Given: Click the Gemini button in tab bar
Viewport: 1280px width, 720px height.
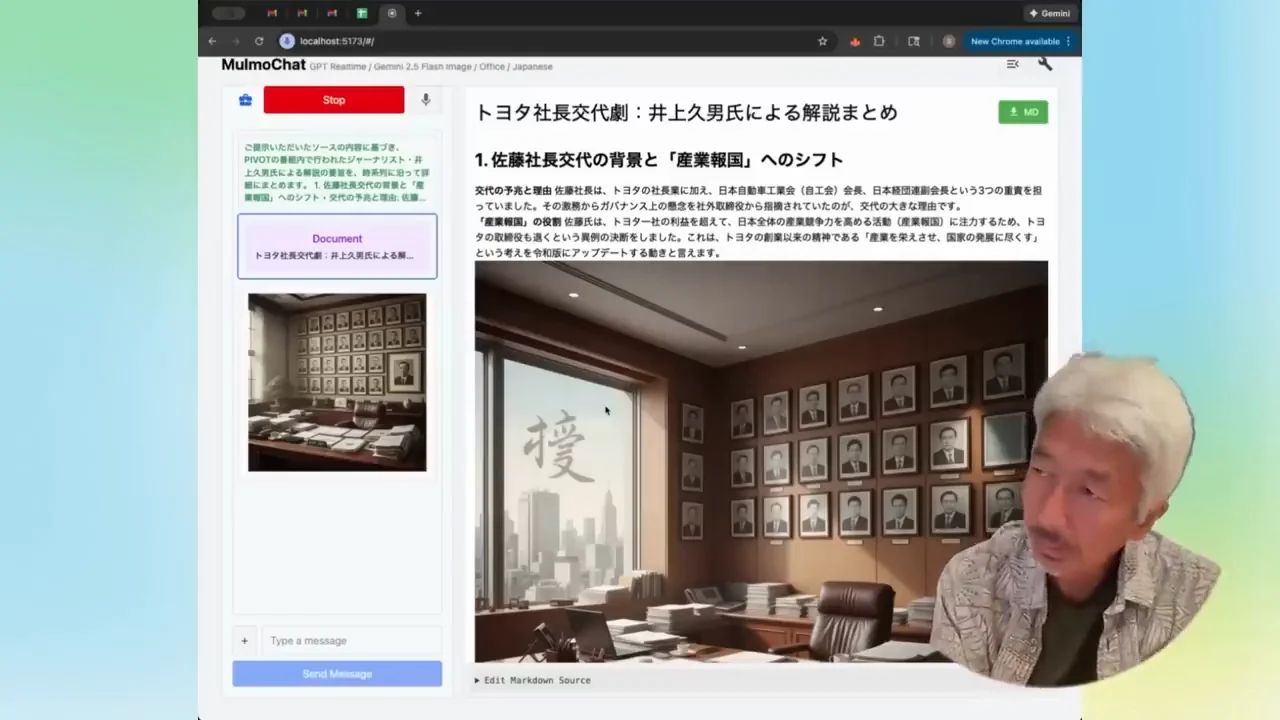Looking at the screenshot, I should coord(1049,13).
